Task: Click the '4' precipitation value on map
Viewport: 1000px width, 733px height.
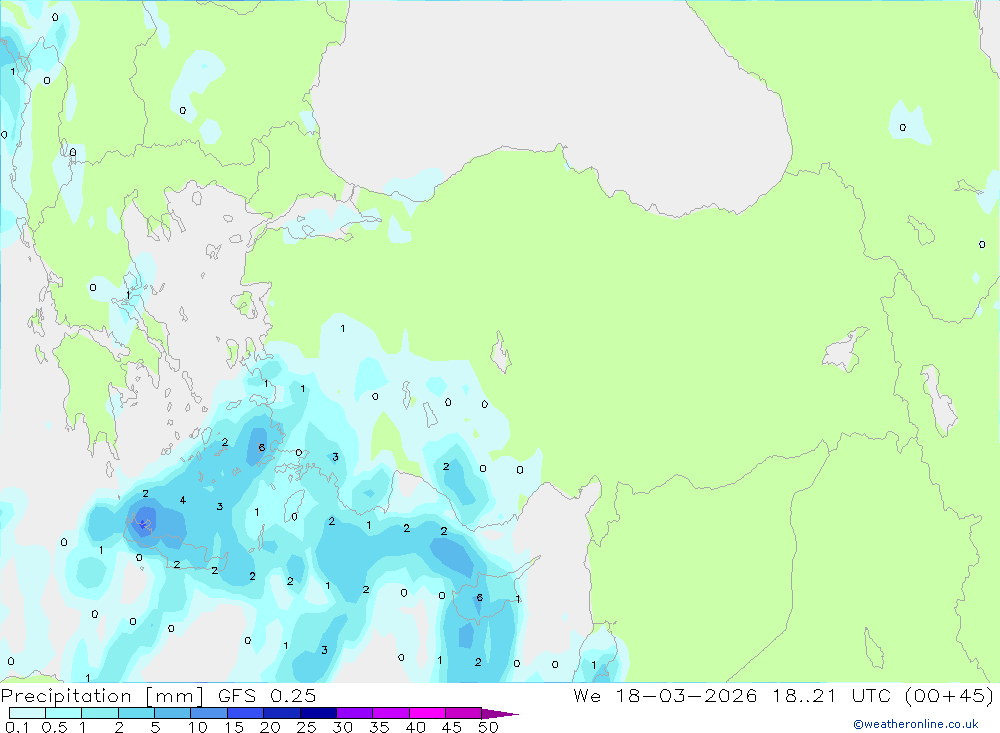Action: 183,500
